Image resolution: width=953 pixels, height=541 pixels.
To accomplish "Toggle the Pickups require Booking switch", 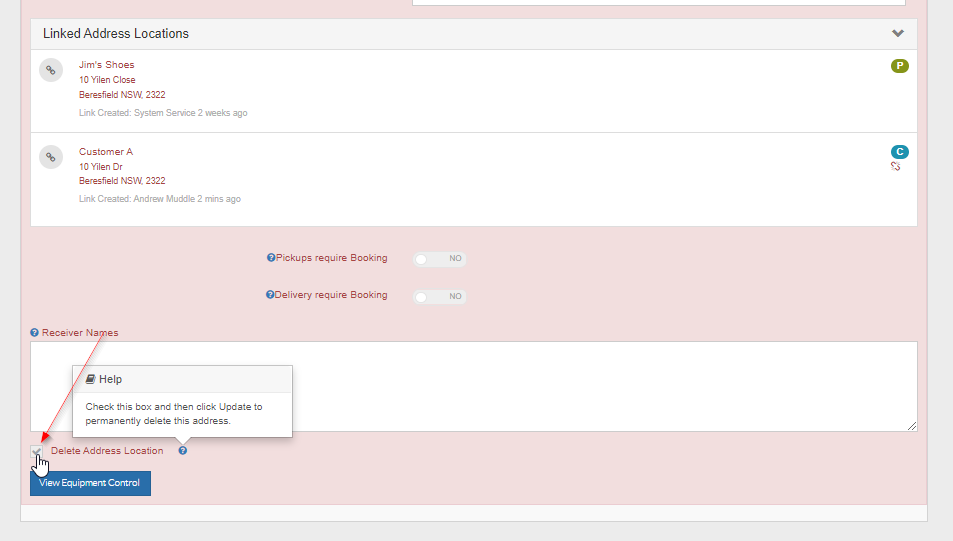I will [439, 259].
